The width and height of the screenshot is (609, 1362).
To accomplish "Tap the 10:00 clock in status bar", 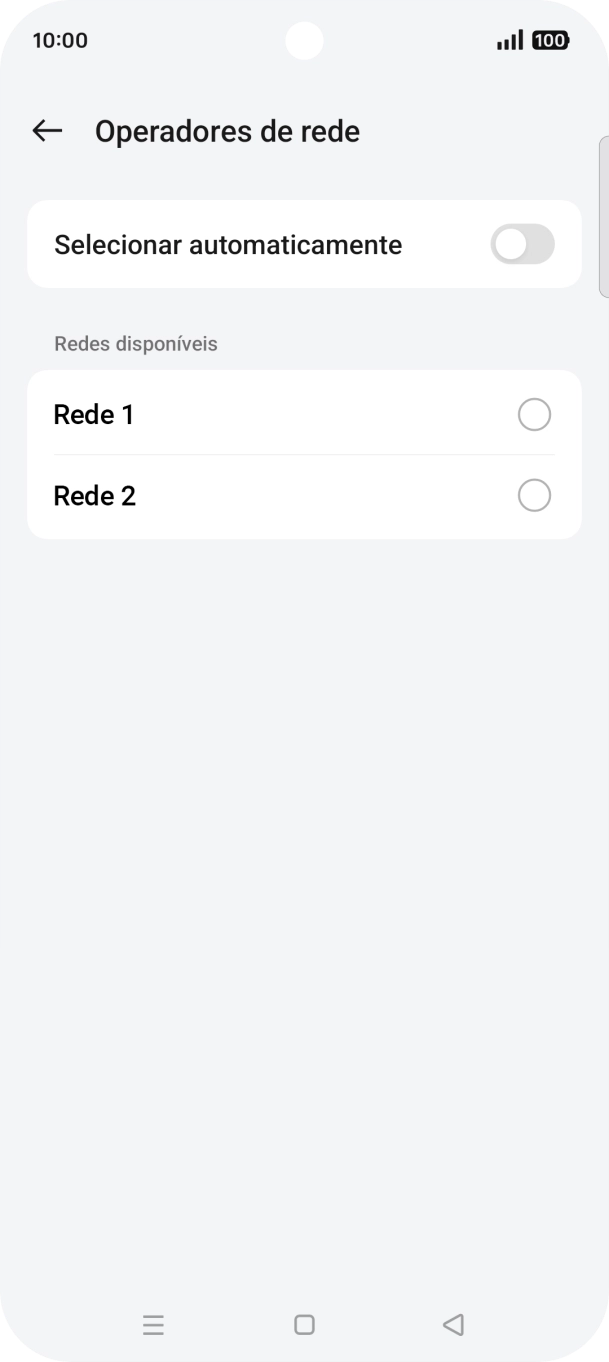I will pyautogui.click(x=60, y=40).
